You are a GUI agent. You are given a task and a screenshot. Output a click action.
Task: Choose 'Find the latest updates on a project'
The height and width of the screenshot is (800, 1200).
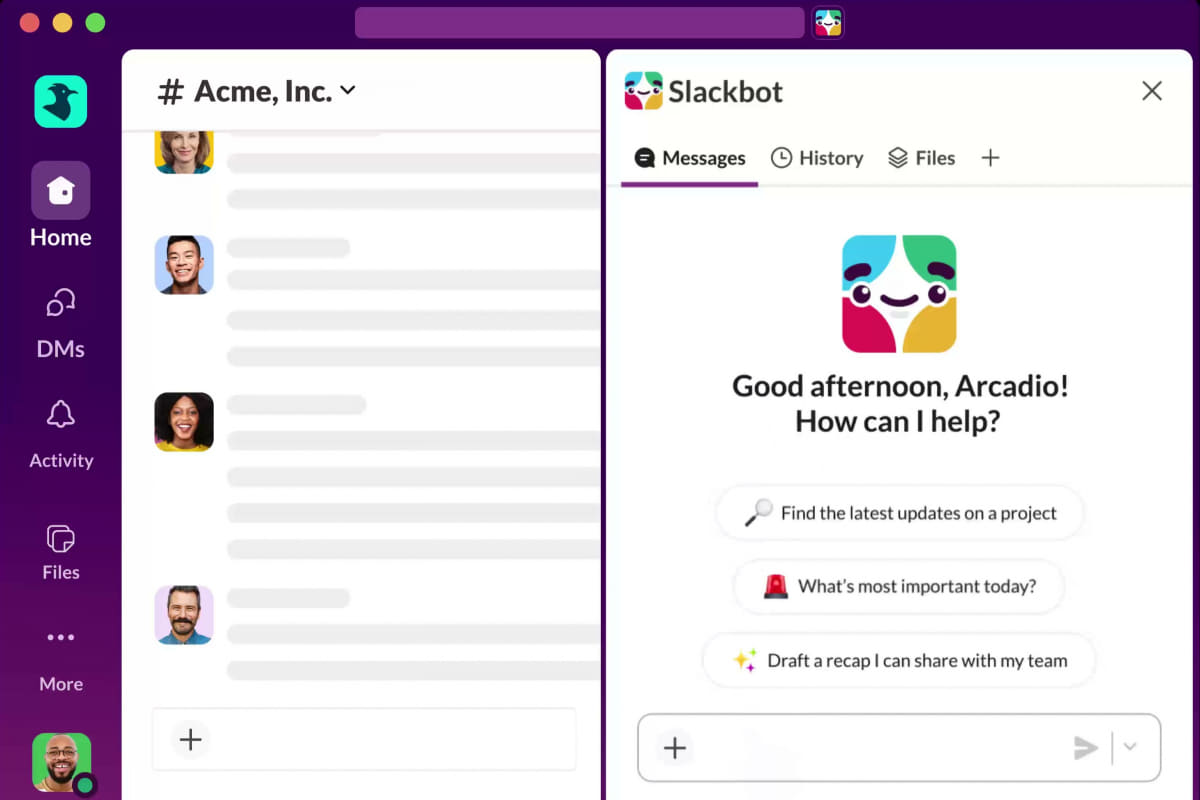[x=900, y=513]
